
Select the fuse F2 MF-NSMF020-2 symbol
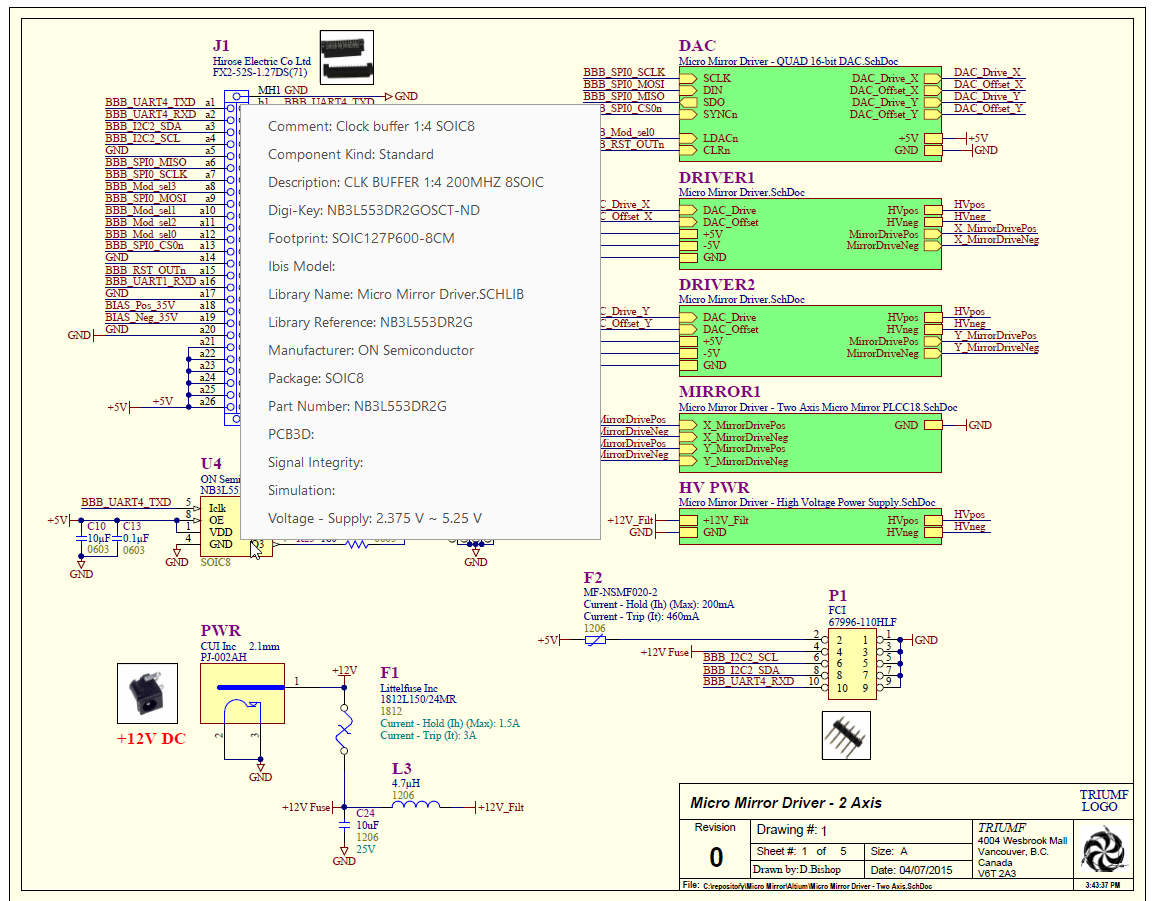(x=597, y=638)
